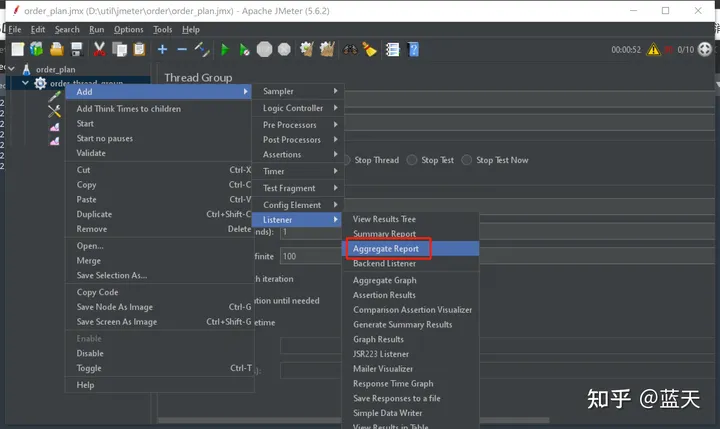Expand the Config Element submenu
The image size is (720, 429).
[298, 205]
